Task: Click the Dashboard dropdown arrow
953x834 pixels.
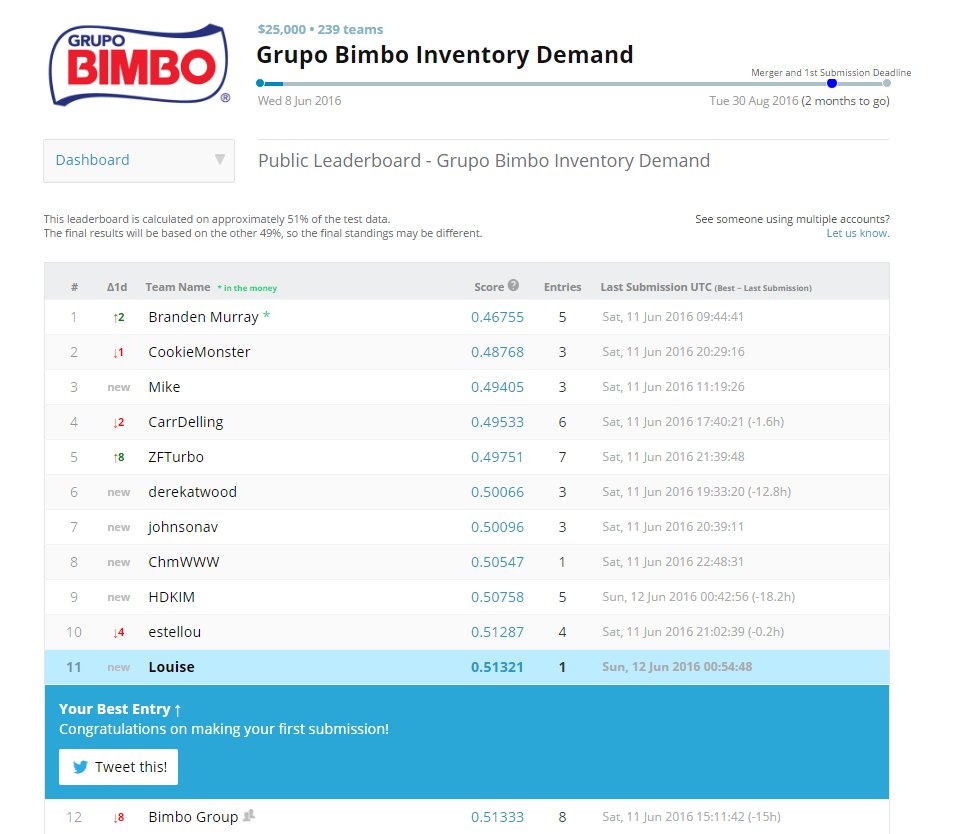Action: pos(219,160)
